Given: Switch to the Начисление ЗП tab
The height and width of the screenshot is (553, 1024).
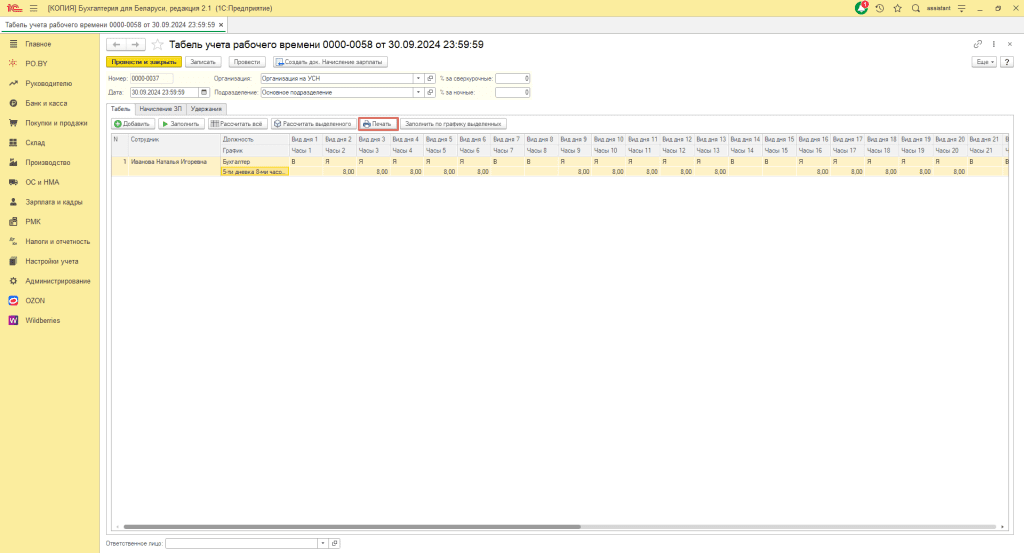Looking at the screenshot, I should click(161, 109).
